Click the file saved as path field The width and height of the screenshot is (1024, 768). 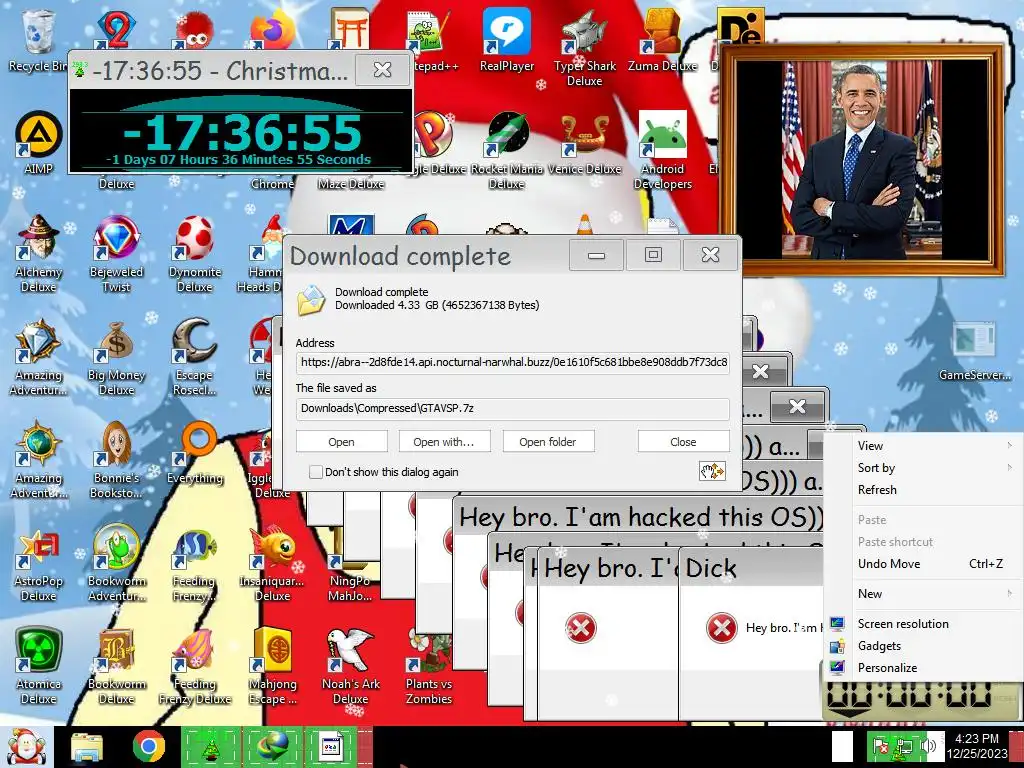(512, 409)
